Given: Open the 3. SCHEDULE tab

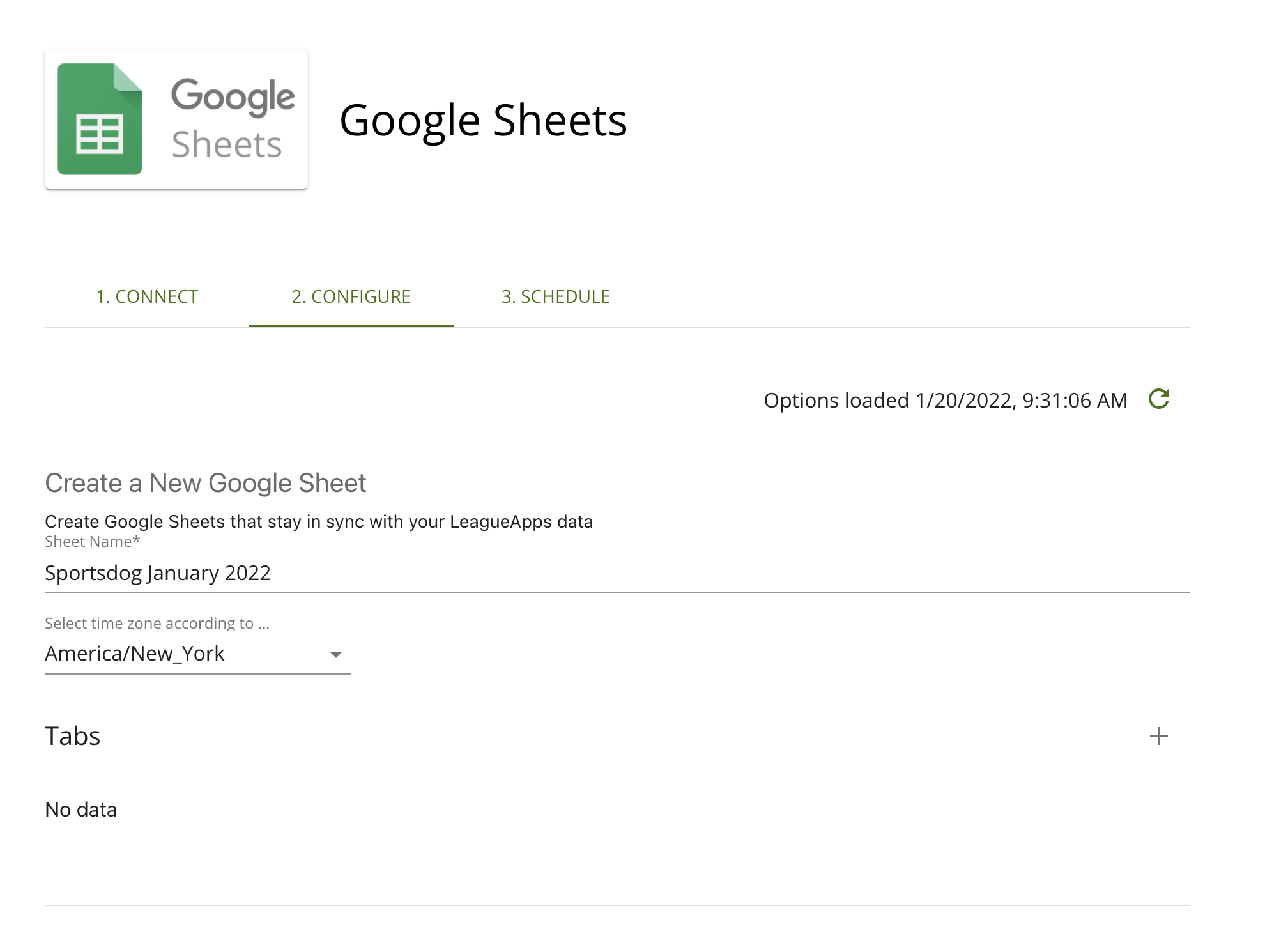Looking at the screenshot, I should pyautogui.click(x=556, y=296).
